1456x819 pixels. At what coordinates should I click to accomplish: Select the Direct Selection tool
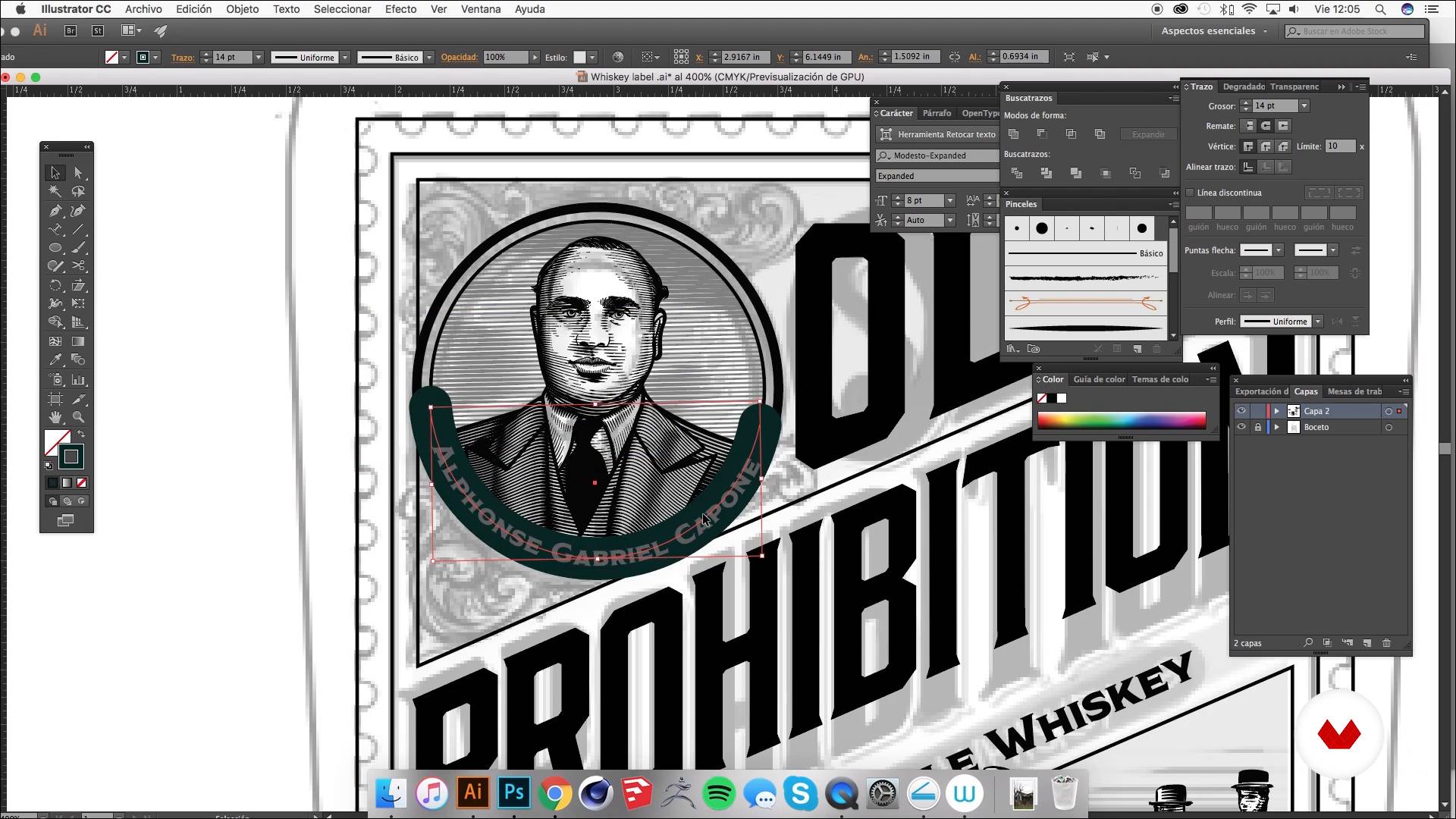(78, 173)
